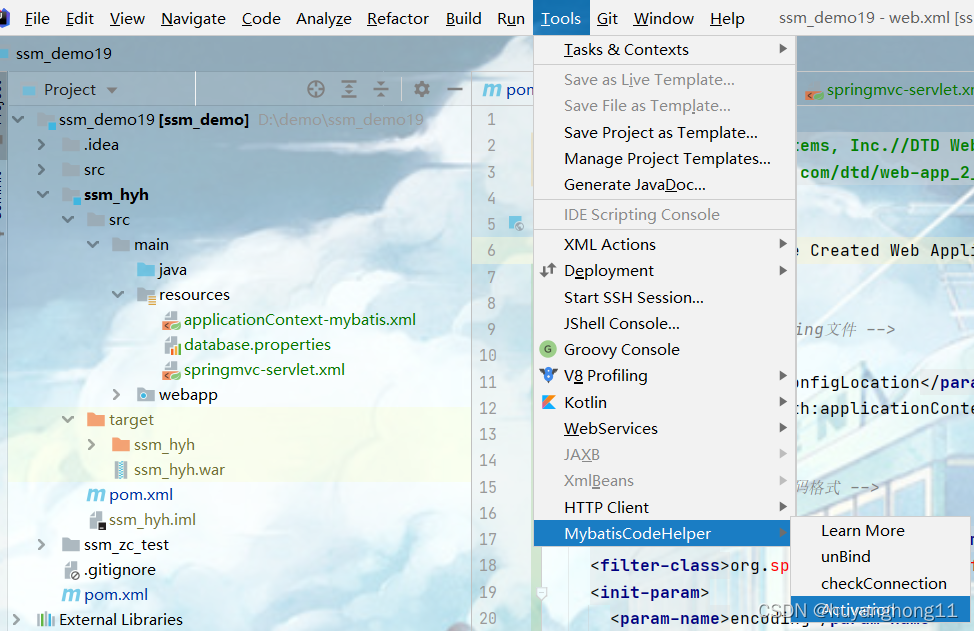The width and height of the screenshot is (974, 631).
Task: Click the Kotlin logo icon
Action: coord(548,402)
